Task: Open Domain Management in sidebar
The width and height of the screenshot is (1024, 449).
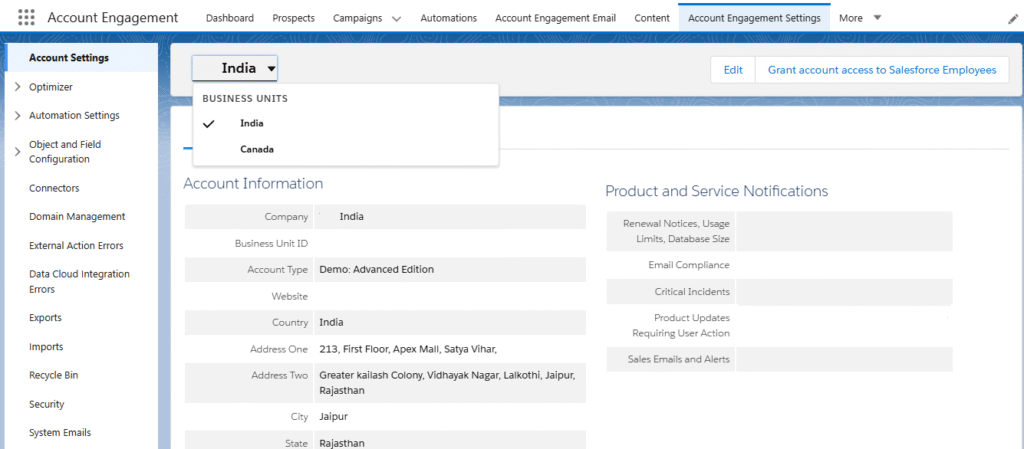Action: (76, 217)
